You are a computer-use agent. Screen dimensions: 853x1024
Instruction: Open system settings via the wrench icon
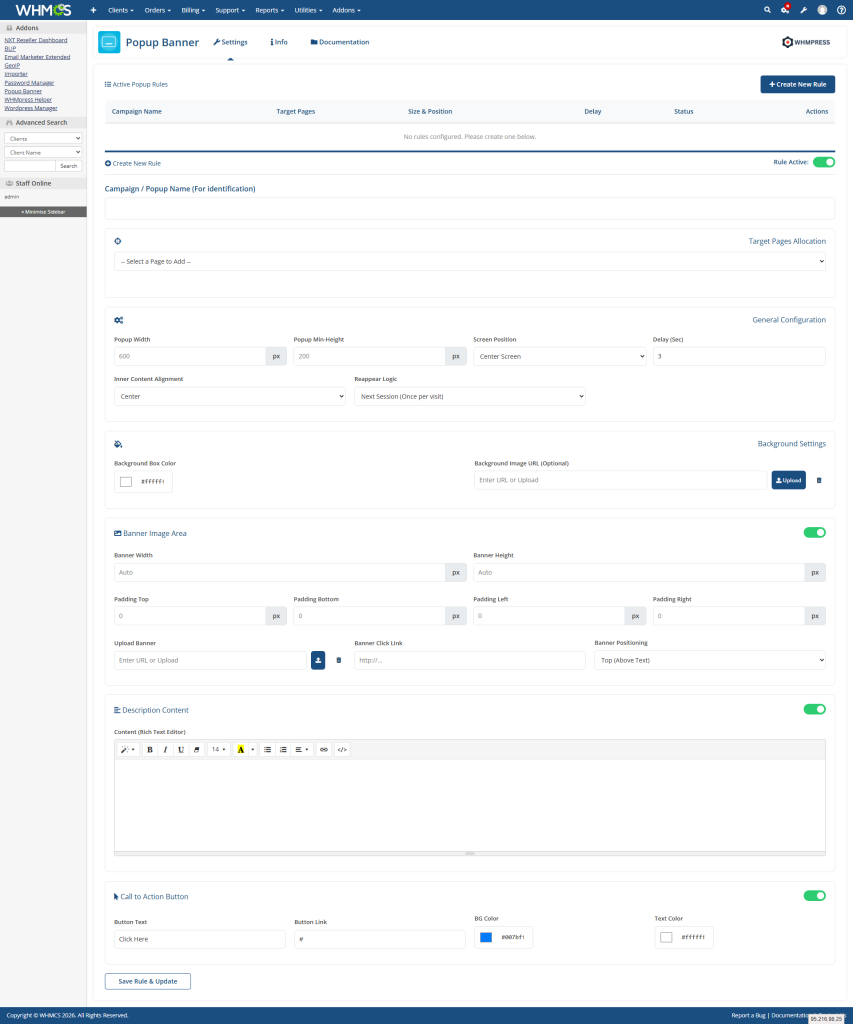(x=803, y=9)
